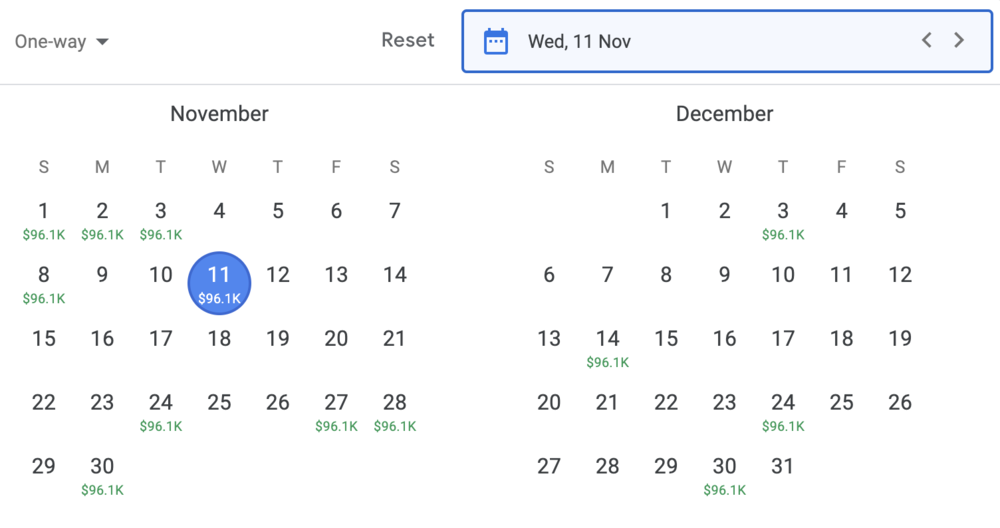Advance to next day with right chevron
Screen dimensions: 1000x528
coord(959,41)
